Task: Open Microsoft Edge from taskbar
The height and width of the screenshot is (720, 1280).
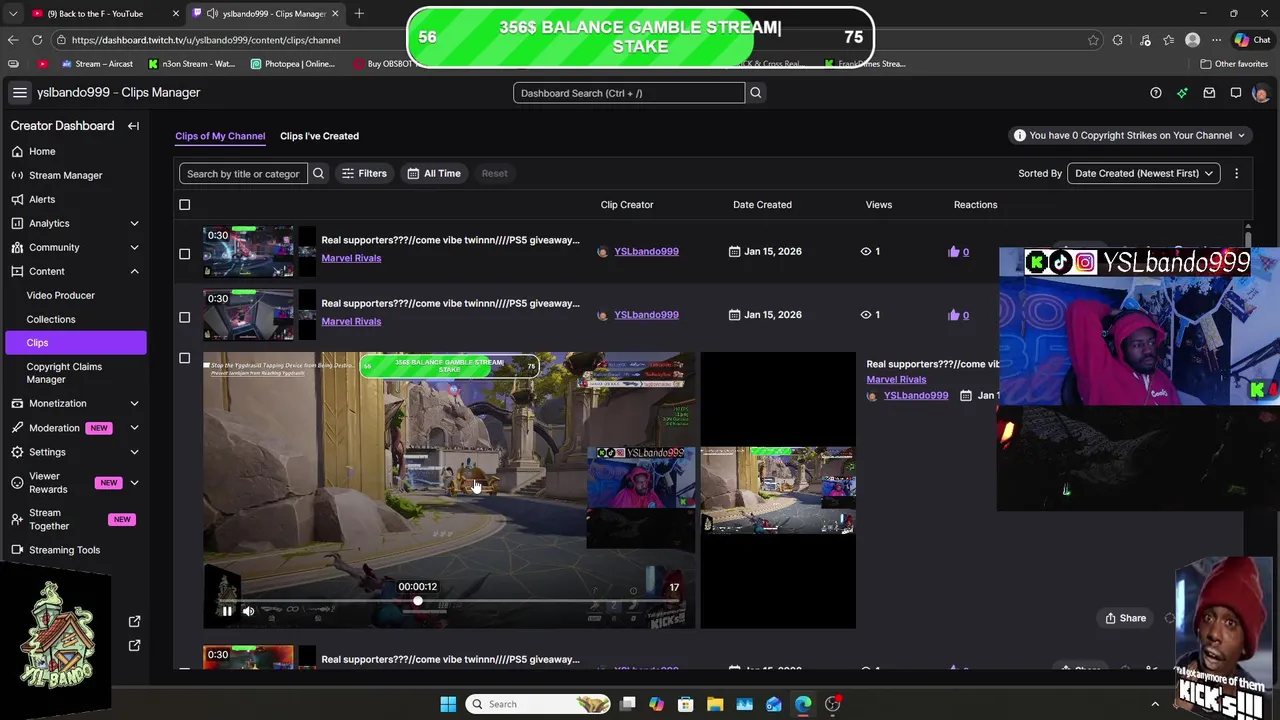Action: tap(803, 704)
